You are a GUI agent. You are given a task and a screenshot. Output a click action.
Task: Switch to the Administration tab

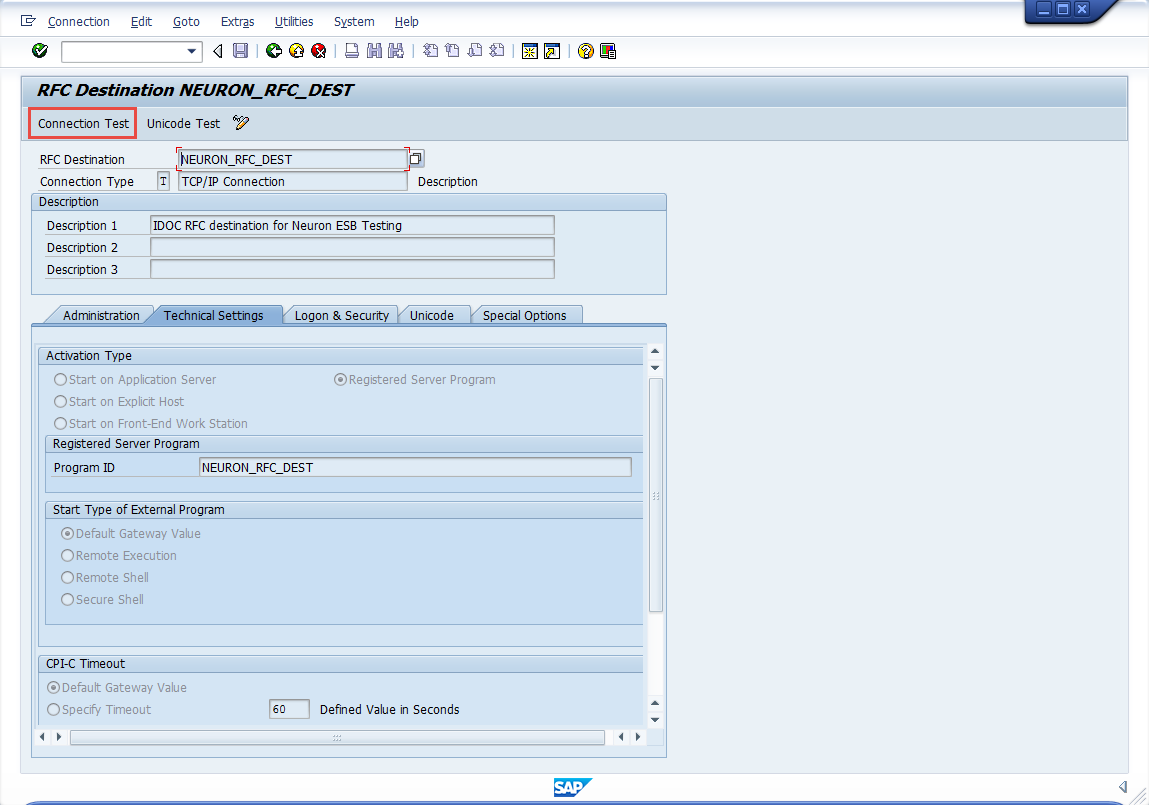point(100,315)
